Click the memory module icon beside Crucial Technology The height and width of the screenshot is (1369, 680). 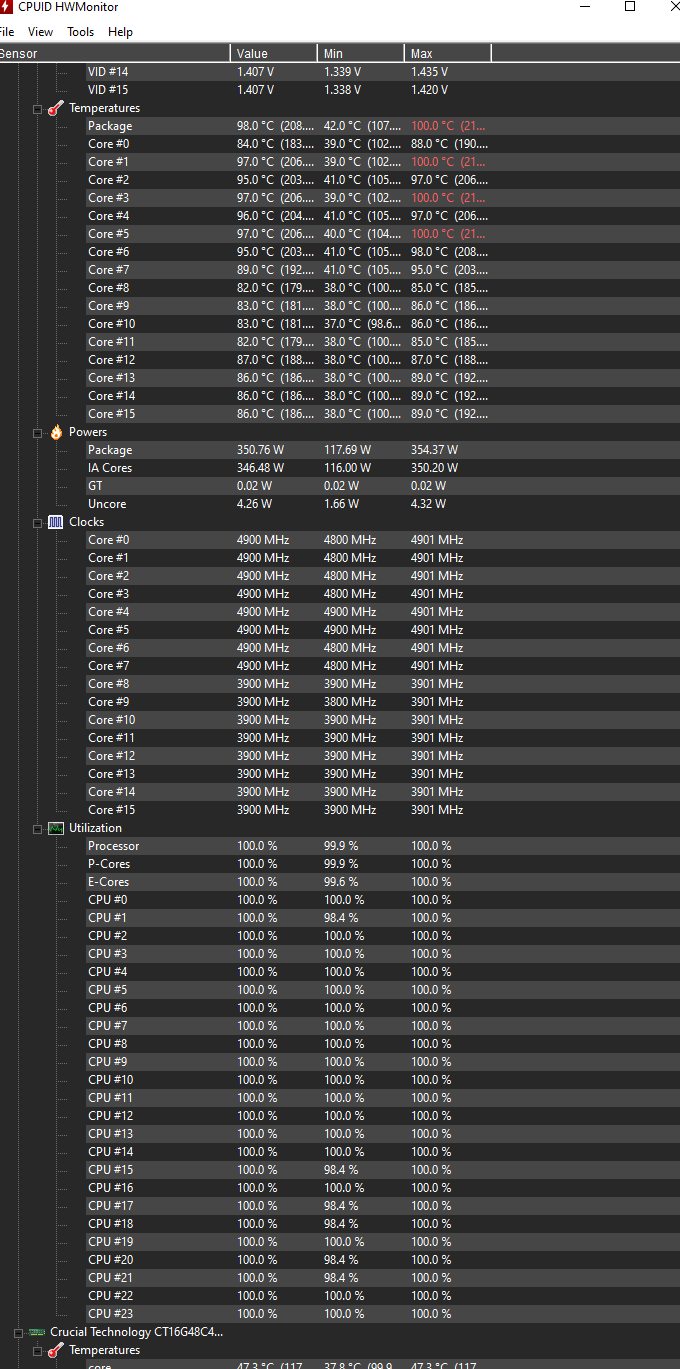click(x=37, y=1332)
